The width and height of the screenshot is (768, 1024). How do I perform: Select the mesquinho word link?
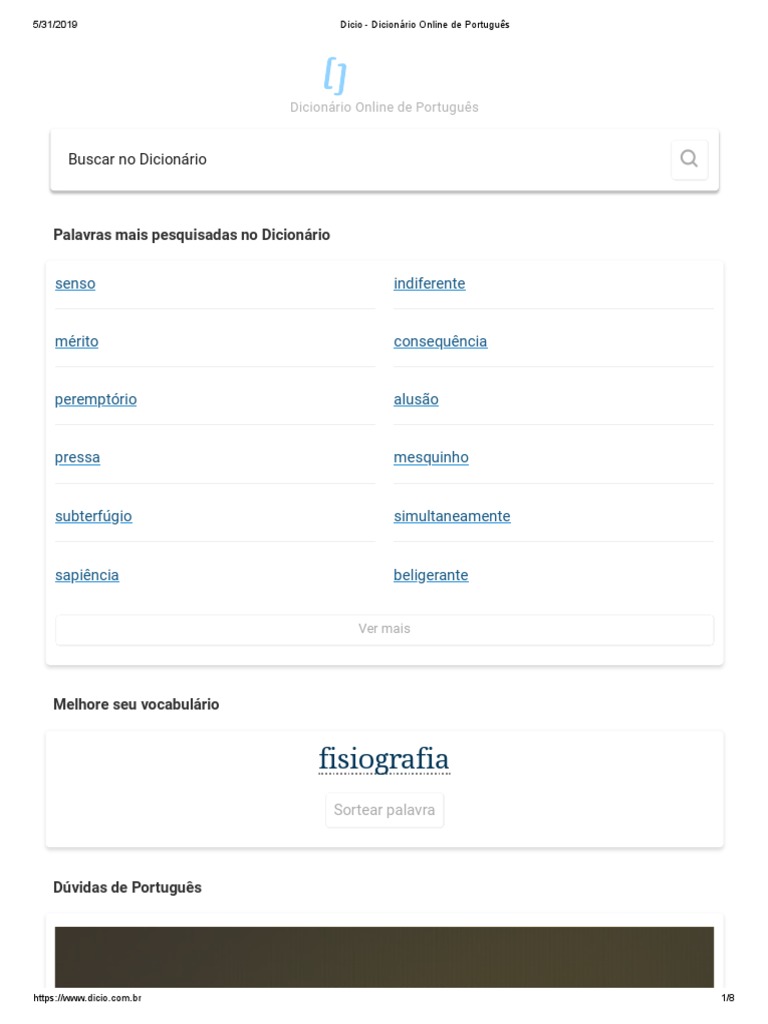[x=431, y=457]
